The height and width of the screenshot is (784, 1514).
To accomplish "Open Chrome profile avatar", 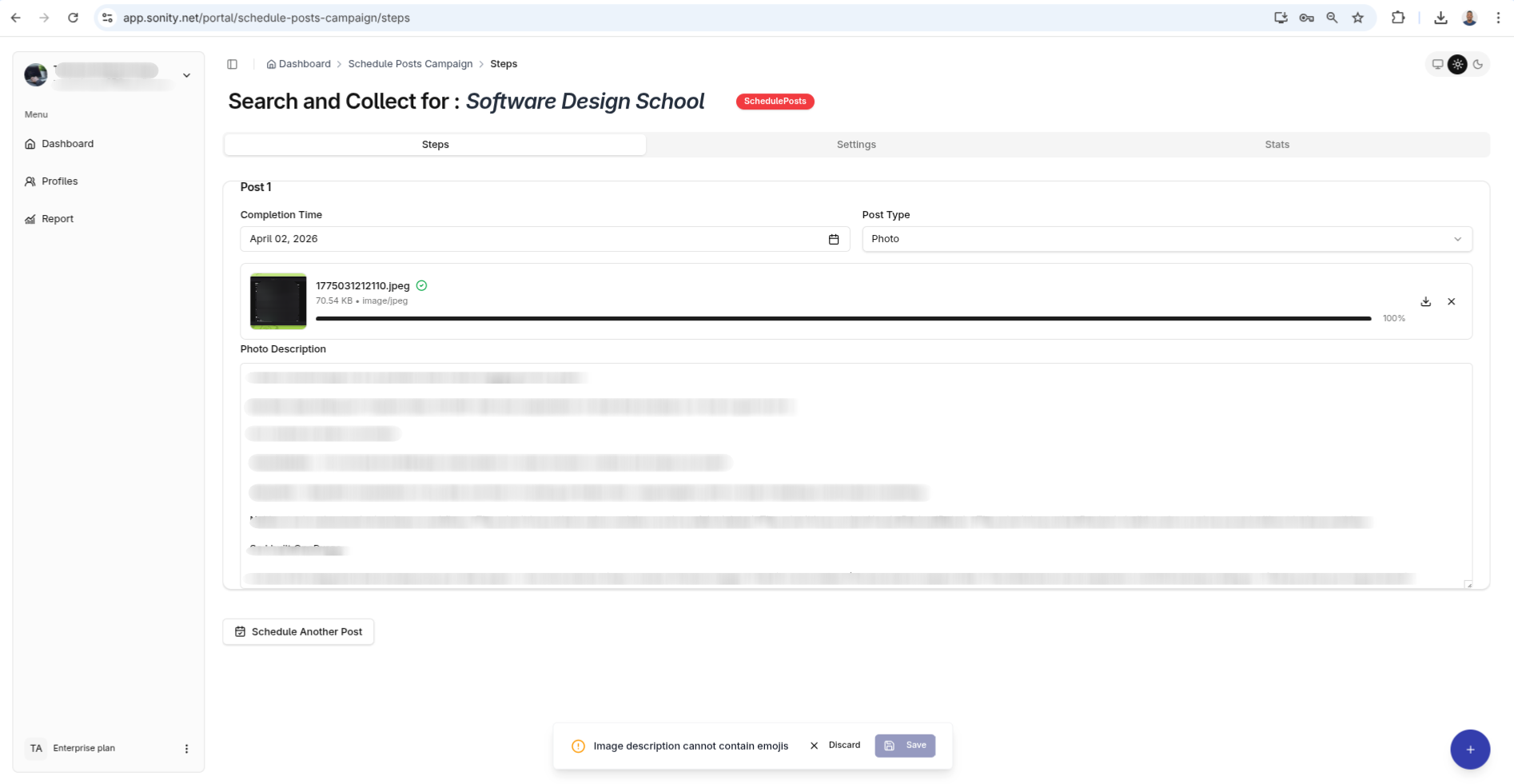I will click(x=1469, y=18).
